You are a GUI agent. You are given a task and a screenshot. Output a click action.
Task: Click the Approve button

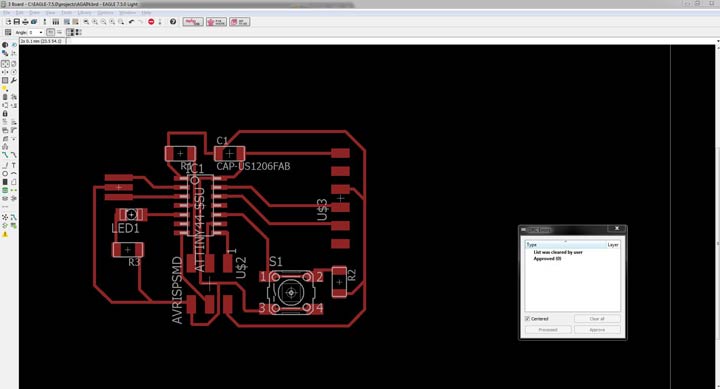click(x=597, y=330)
